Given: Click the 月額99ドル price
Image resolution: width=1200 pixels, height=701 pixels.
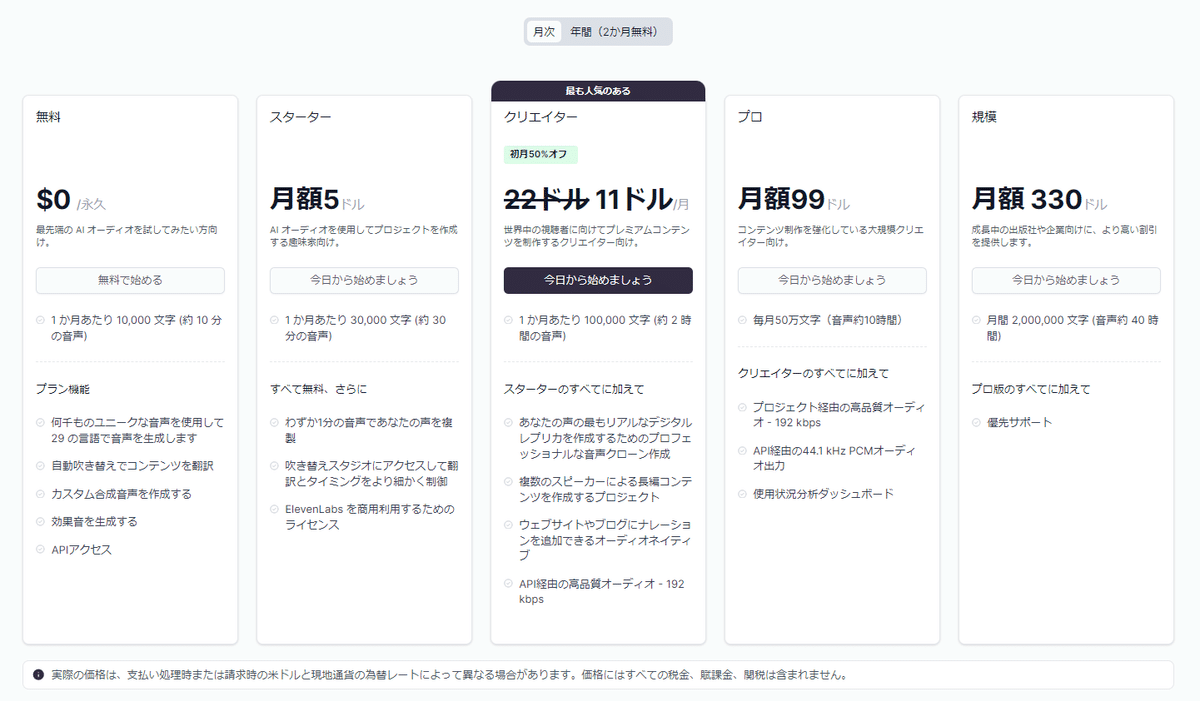Looking at the screenshot, I should pos(794,201).
